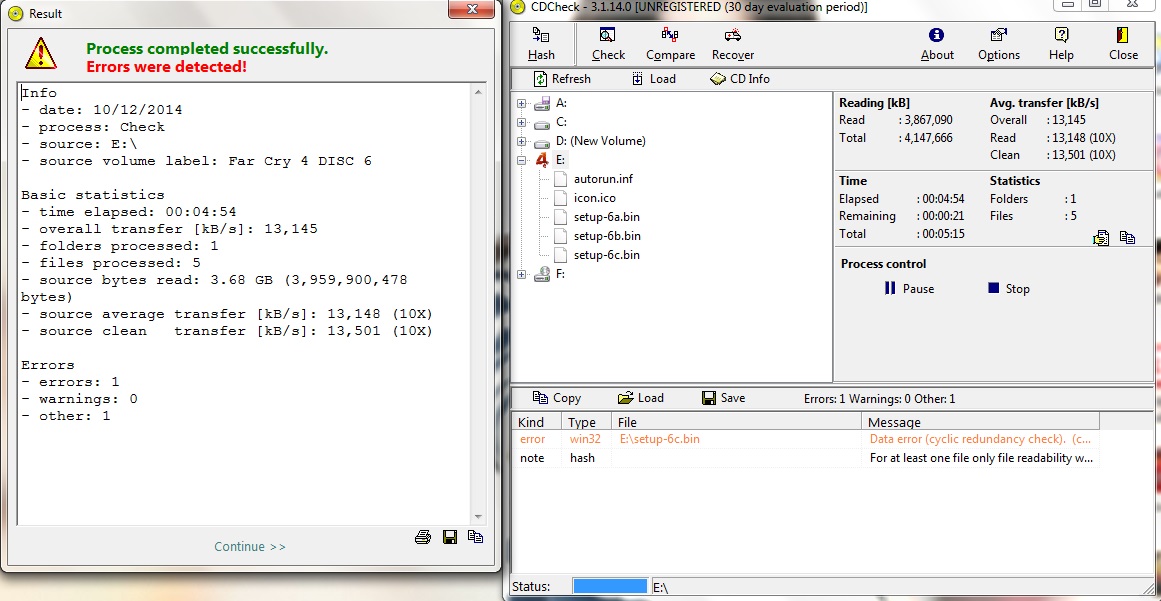Expand the F: drive node

(x=522, y=274)
